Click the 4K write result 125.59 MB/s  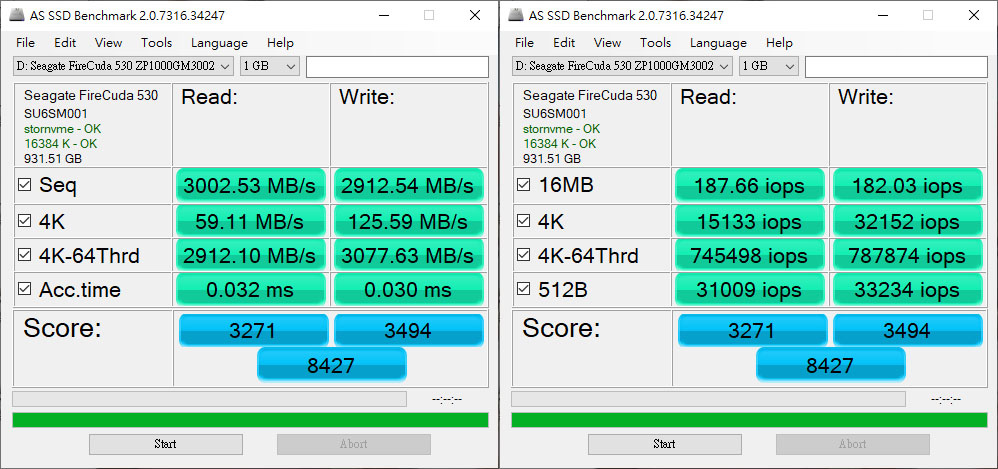tap(408, 221)
